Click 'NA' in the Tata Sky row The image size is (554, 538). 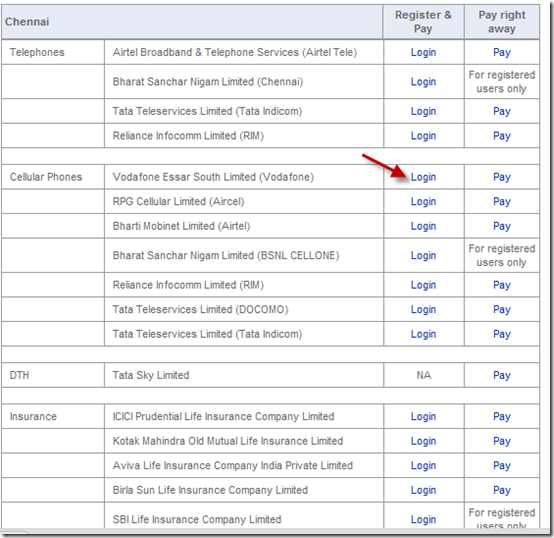pyautogui.click(x=423, y=375)
